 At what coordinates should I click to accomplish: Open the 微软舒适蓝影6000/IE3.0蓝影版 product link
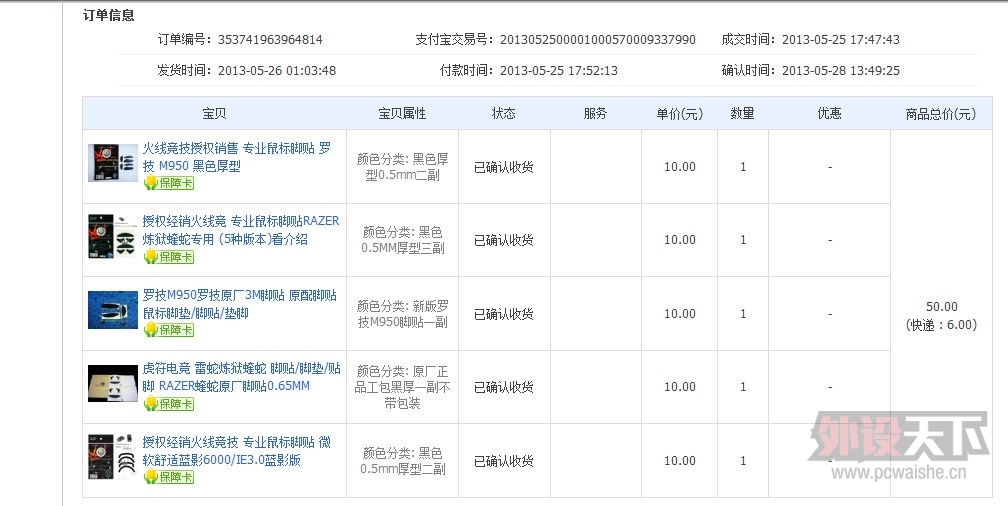(237, 451)
